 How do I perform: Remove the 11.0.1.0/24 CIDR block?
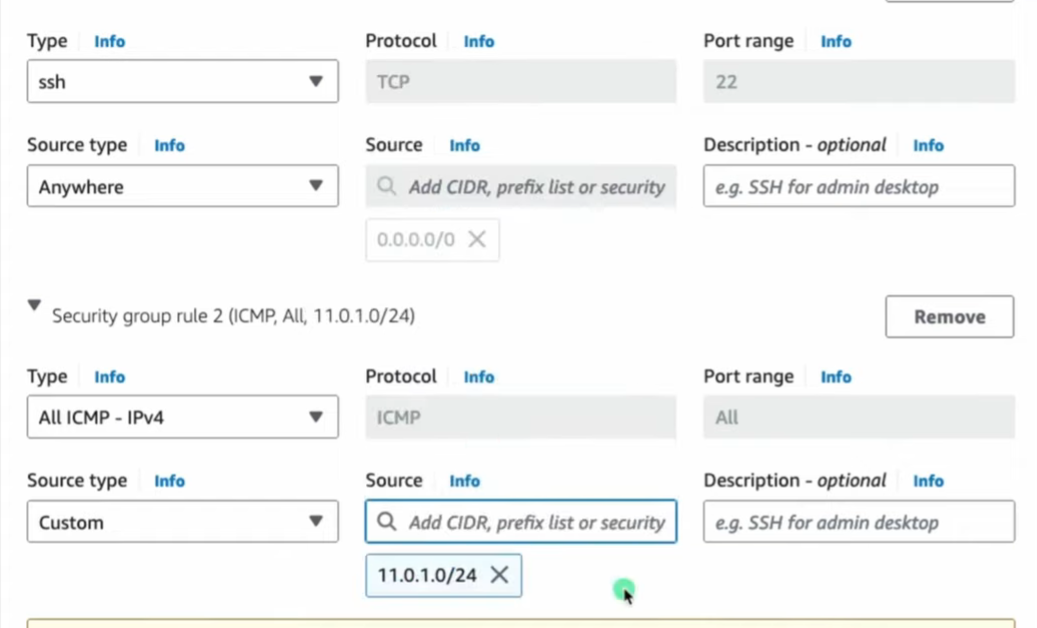coord(499,575)
